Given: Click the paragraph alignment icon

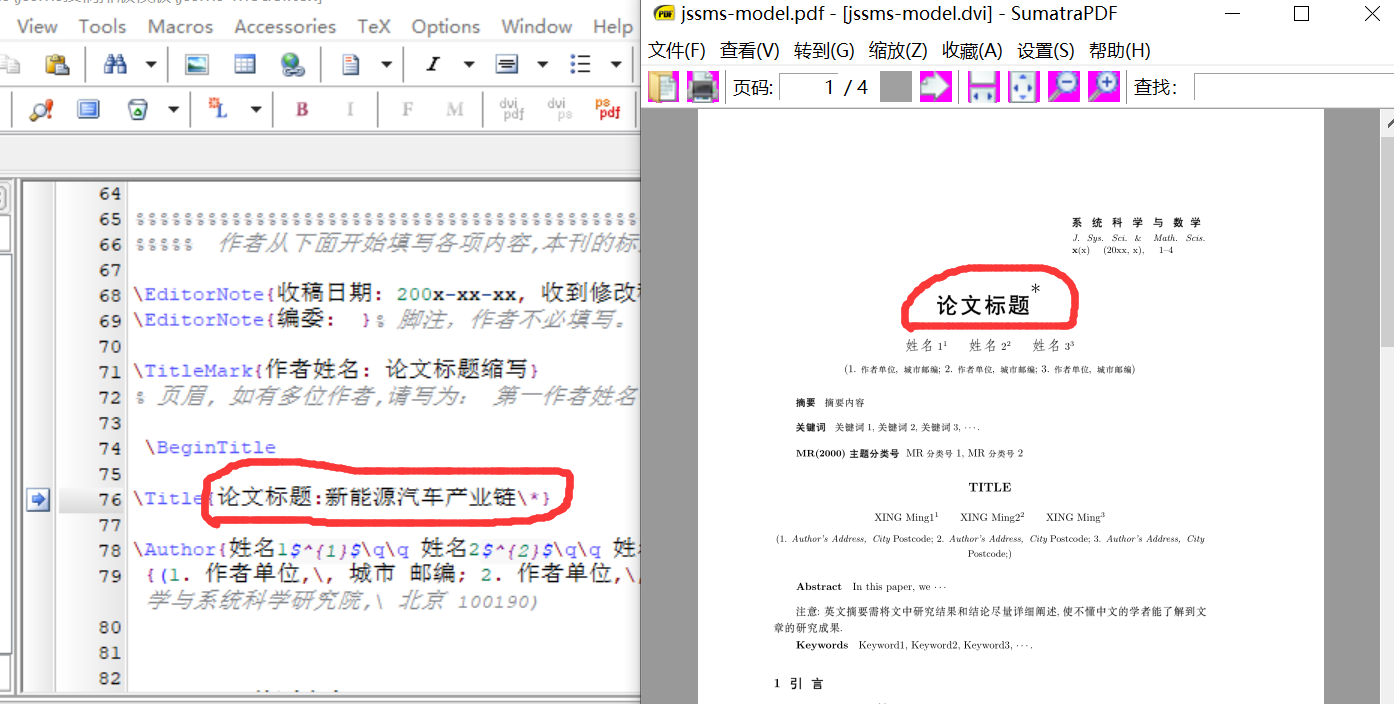Looking at the screenshot, I should click(x=507, y=65).
